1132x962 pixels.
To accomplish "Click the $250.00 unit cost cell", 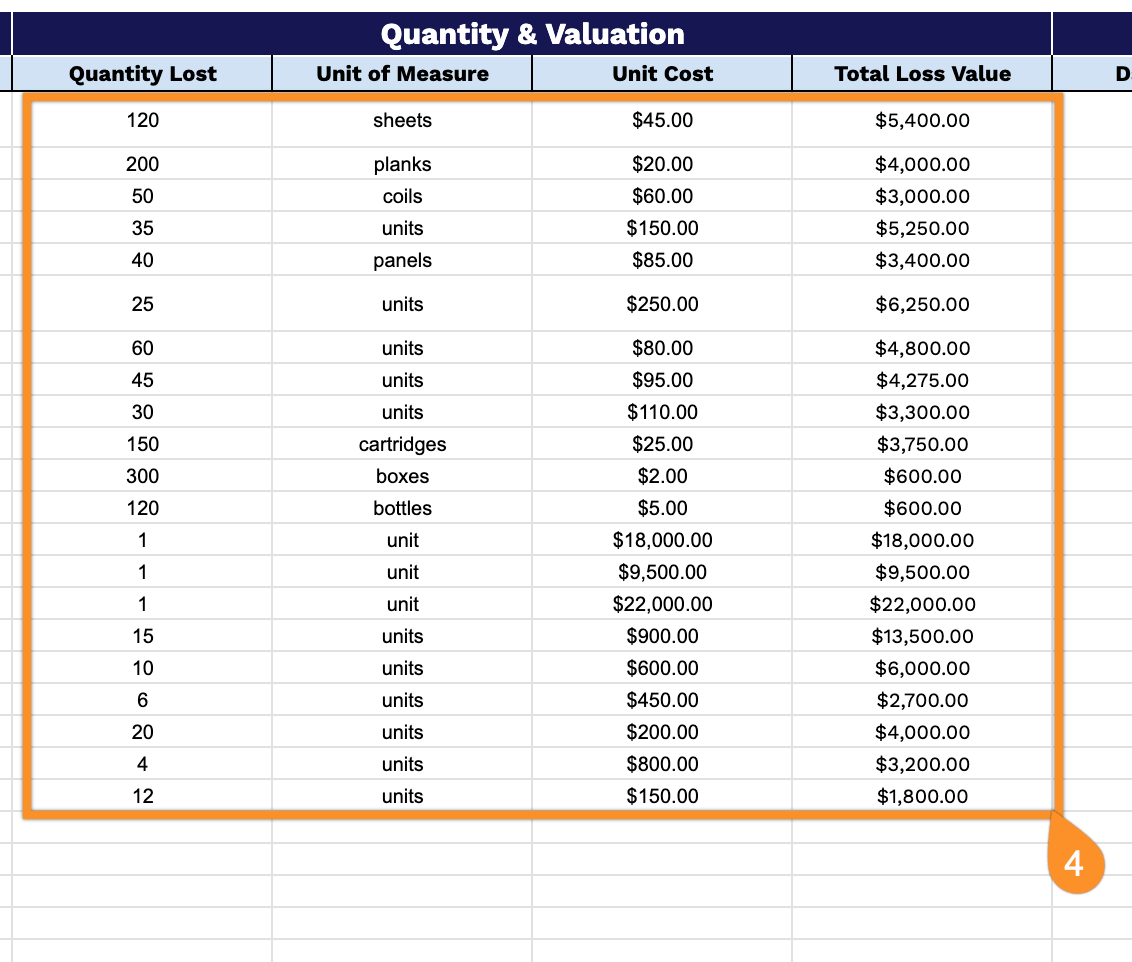I will click(x=662, y=304).
